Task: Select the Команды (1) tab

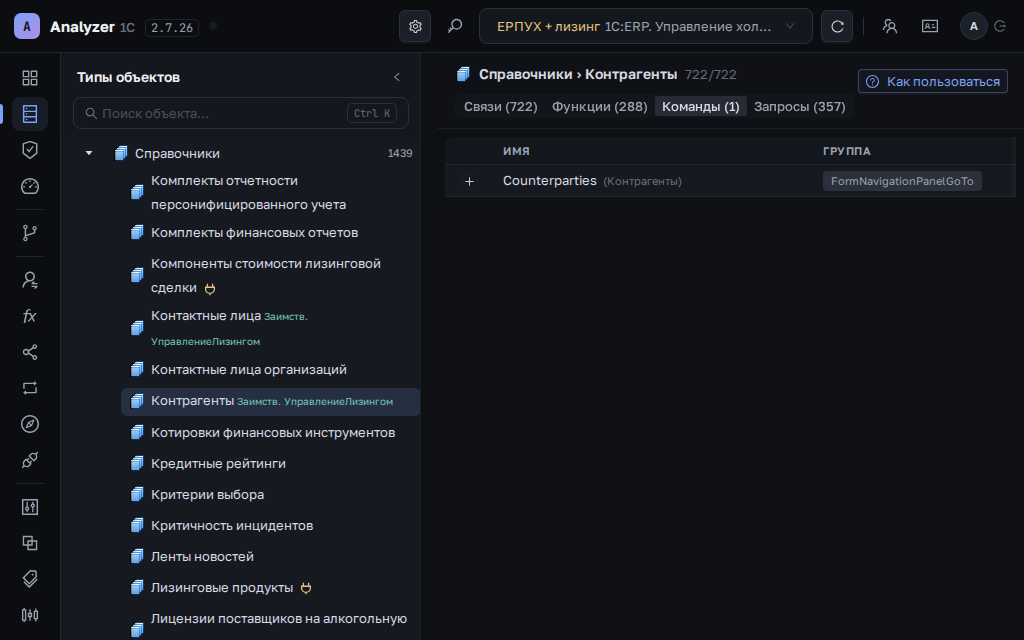Action: [x=701, y=106]
